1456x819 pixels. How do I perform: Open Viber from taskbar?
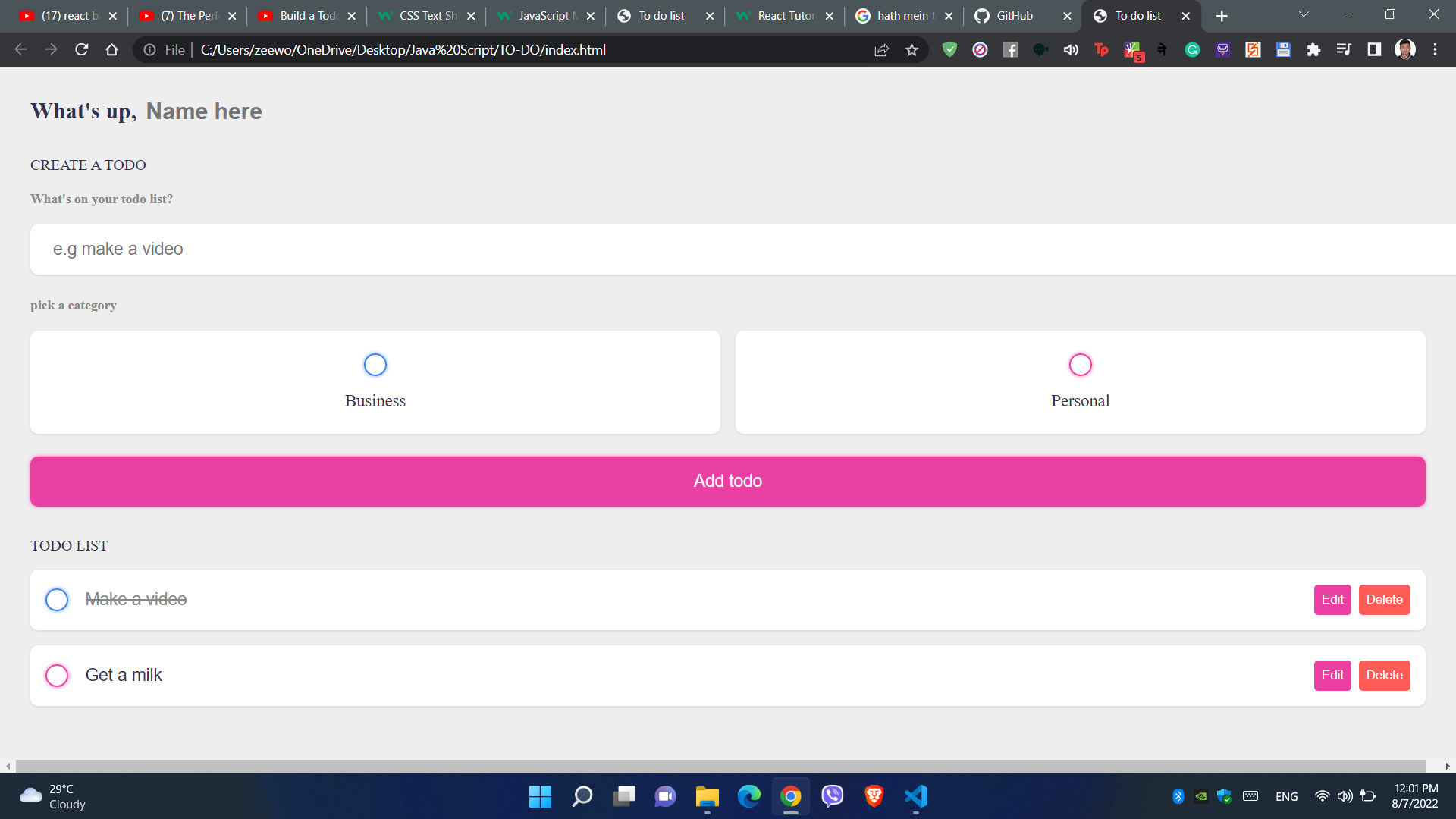tap(832, 796)
